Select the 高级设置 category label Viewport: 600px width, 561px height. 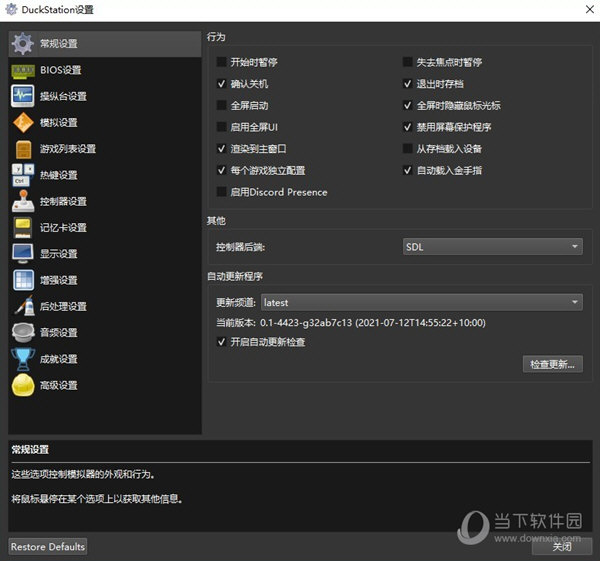coord(59,385)
